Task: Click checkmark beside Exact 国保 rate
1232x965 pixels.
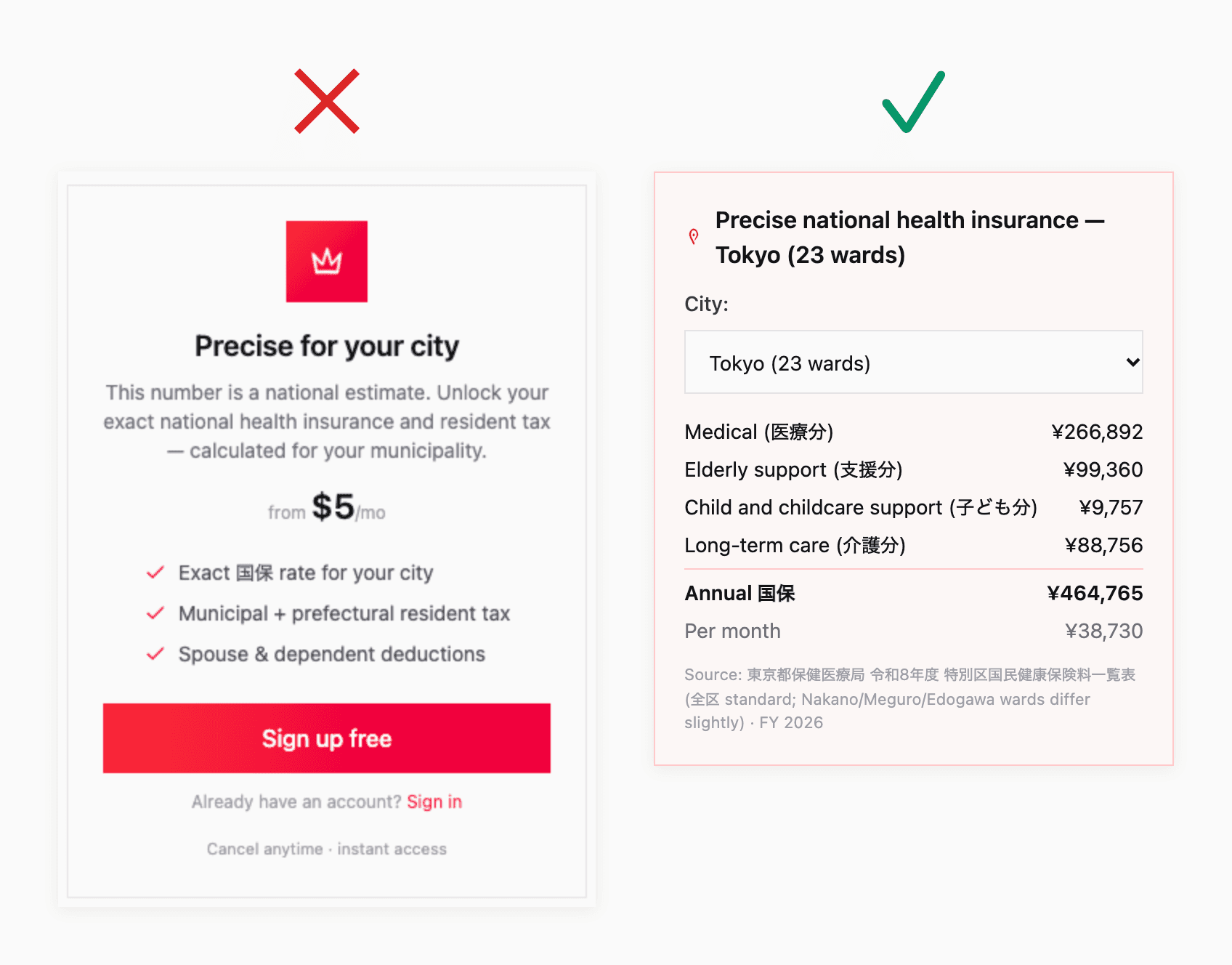Action: coord(155,573)
